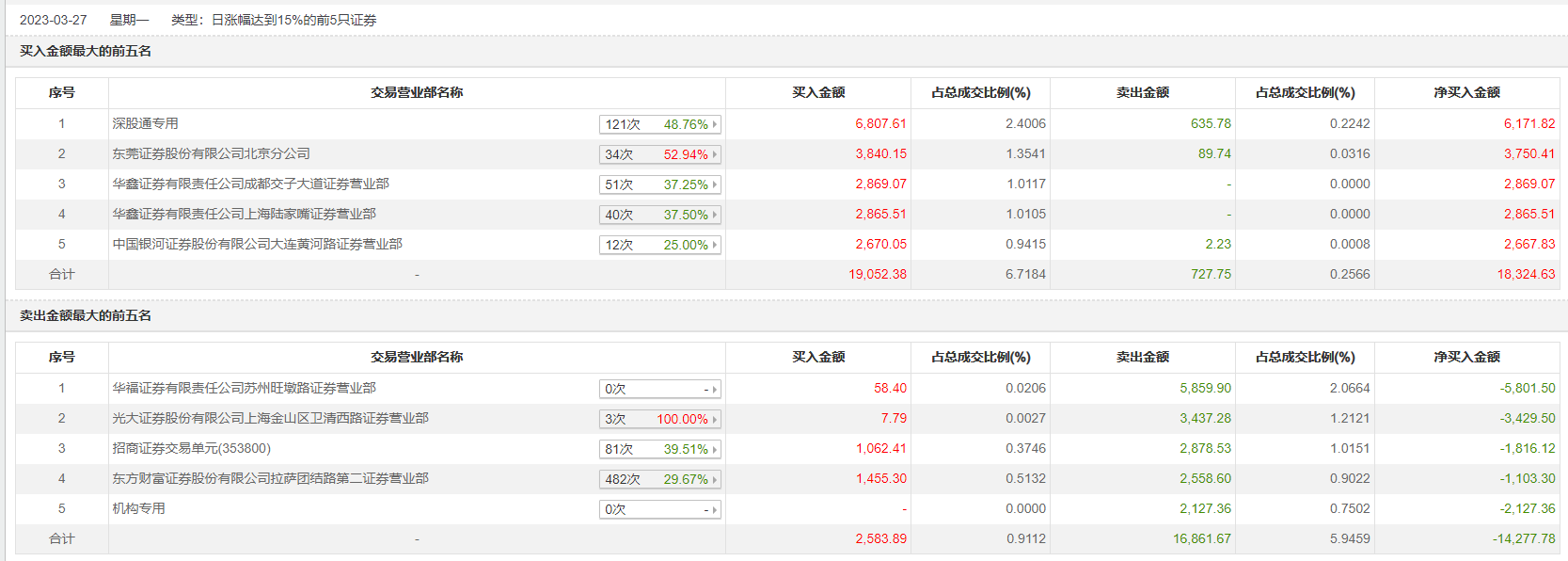Screen dimensions: 1568x561
Task: Click the arrow beside 81次 39.51%
Action: 715,449
